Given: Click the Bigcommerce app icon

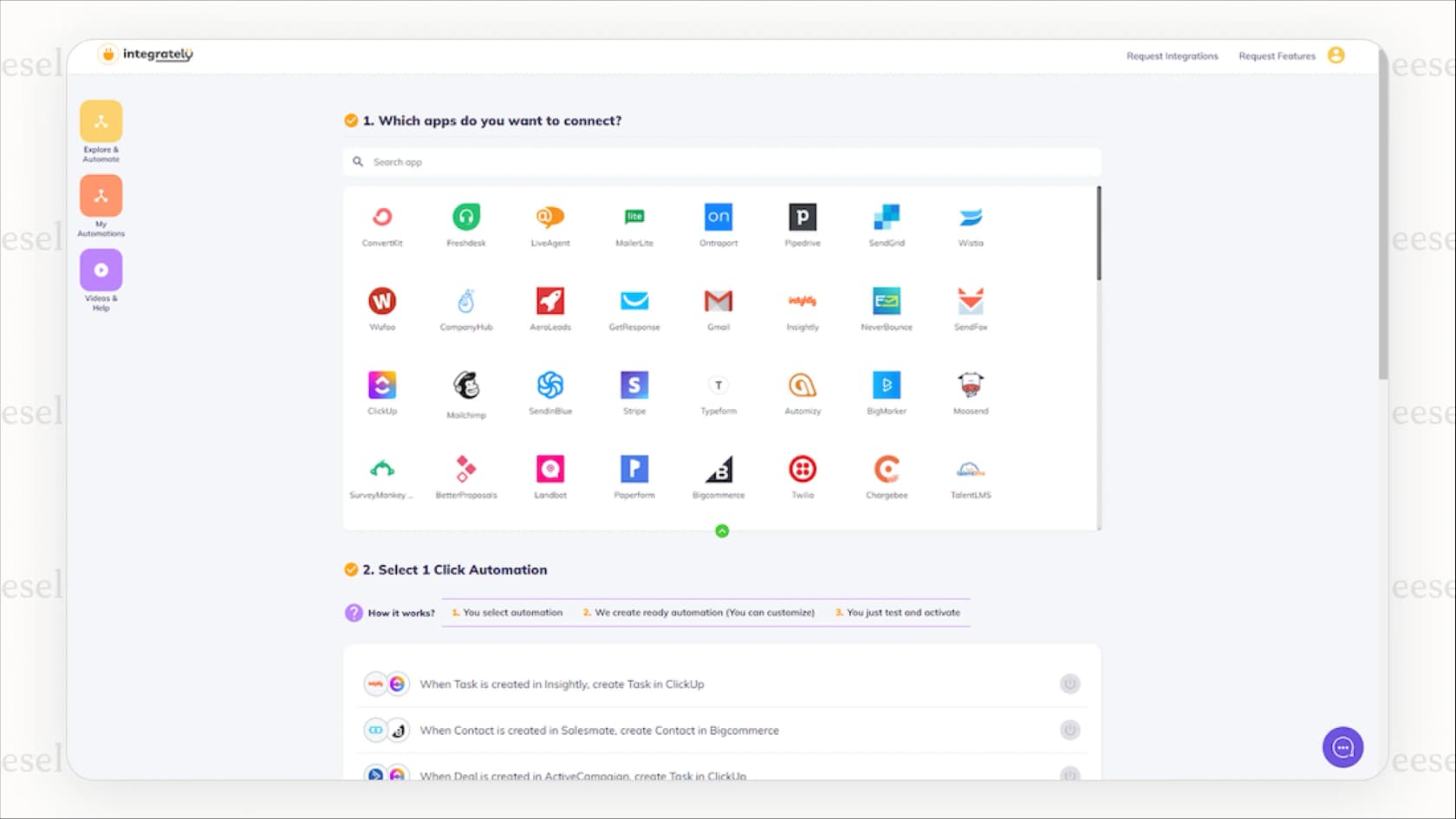Looking at the screenshot, I should [718, 469].
